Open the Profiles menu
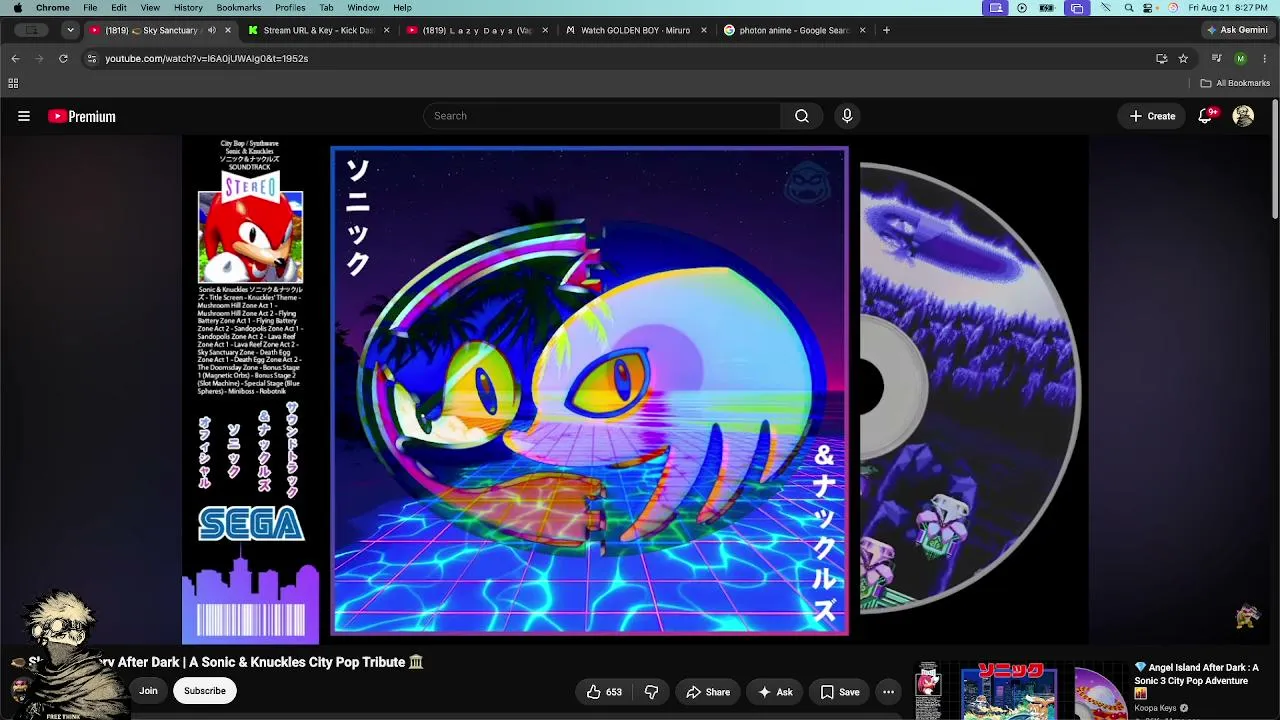 point(290,8)
